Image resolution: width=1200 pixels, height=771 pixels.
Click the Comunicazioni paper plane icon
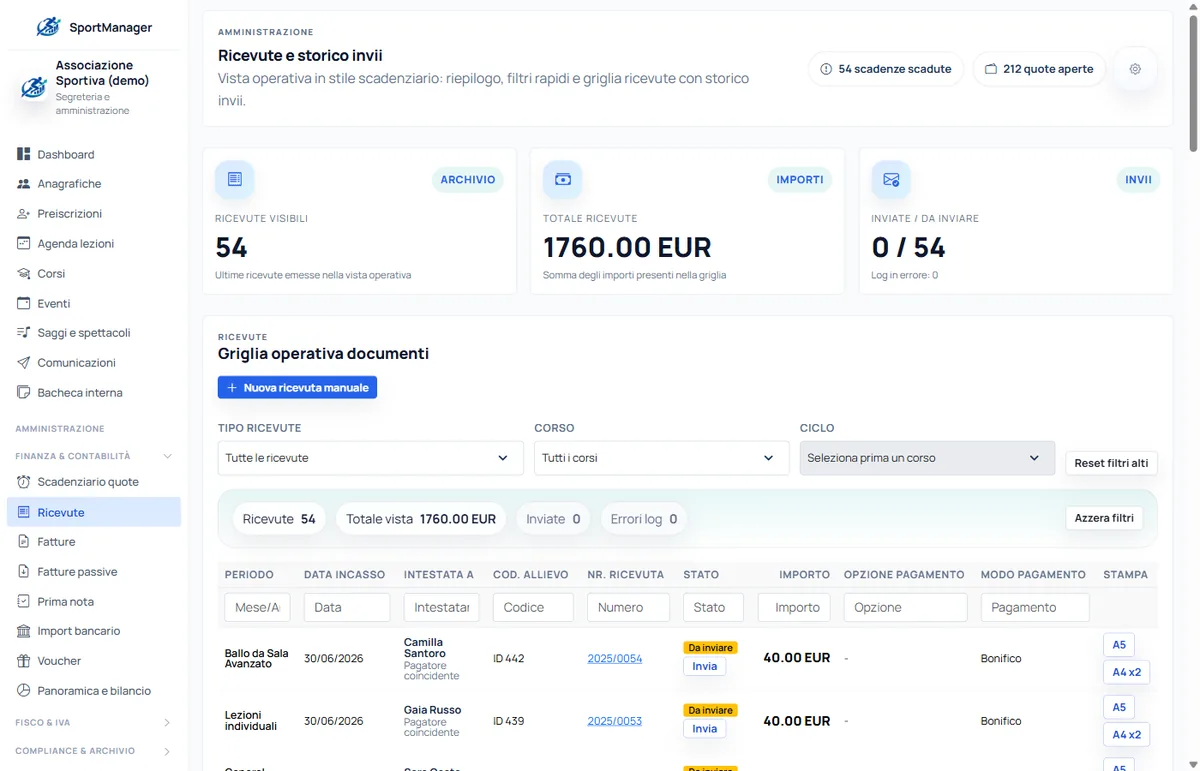pos(24,362)
